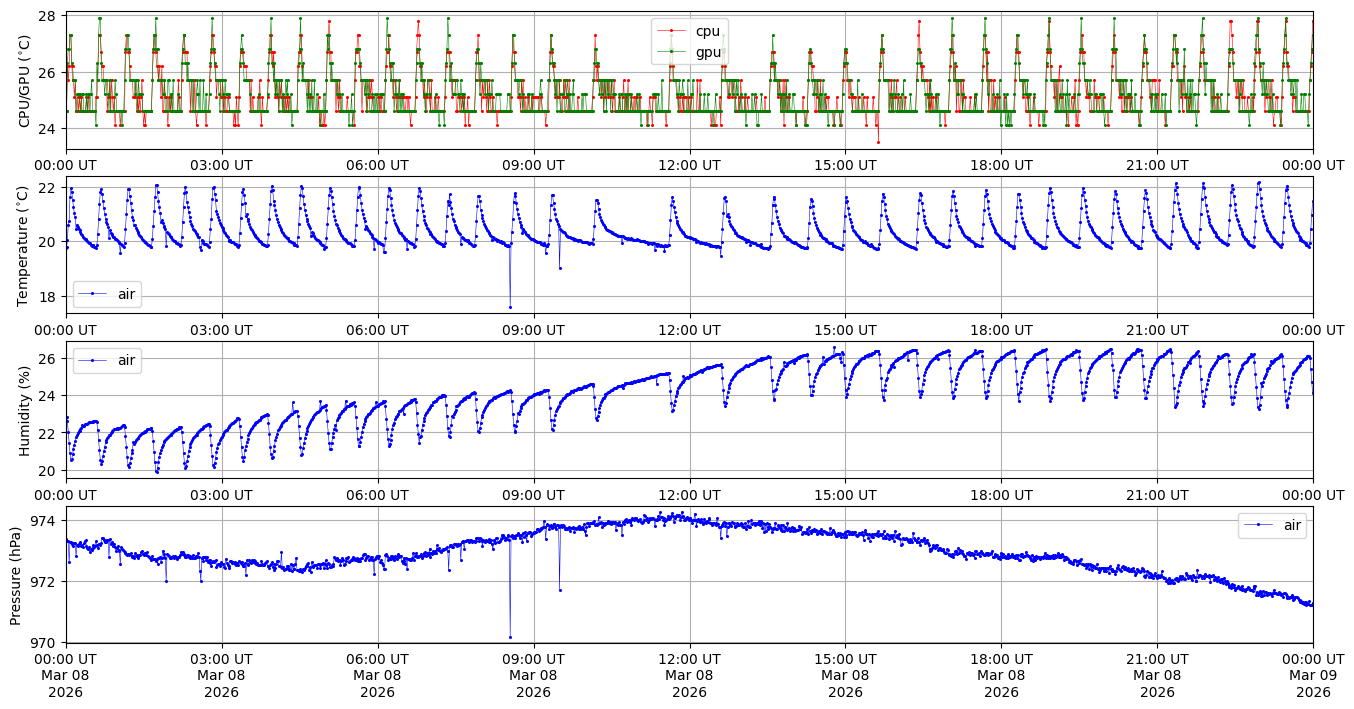Image resolution: width=1354 pixels, height=709 pixels.
Task: Click the lowest red cpu point below 24 °C
Action: [x=878, y=142]
